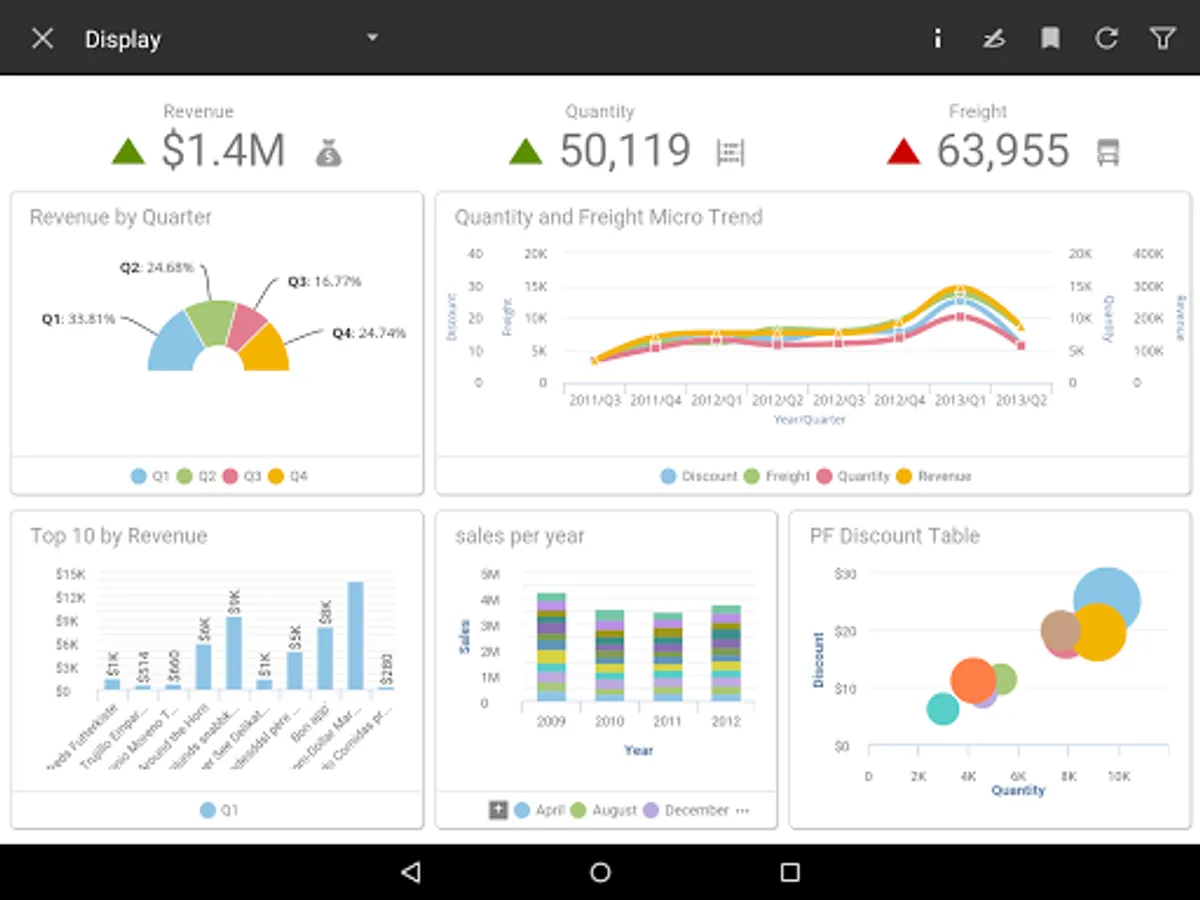Image resolution: width=1200 pixels, height=900 pixels.
Task: Expand the legend with plus icon in sales per year
Action: click(498, 810)
